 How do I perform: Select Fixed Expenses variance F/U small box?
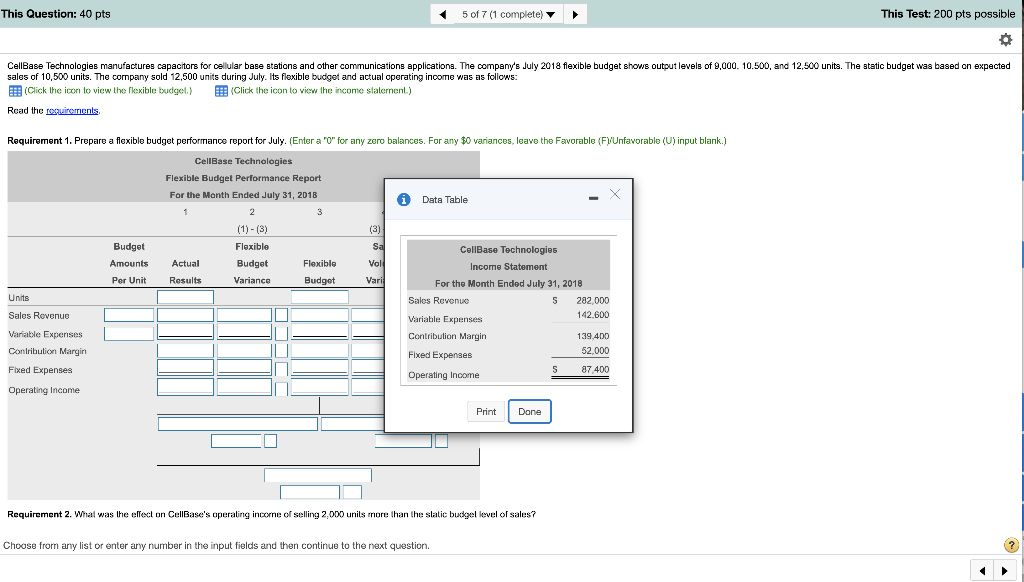(x=281, y=370)
